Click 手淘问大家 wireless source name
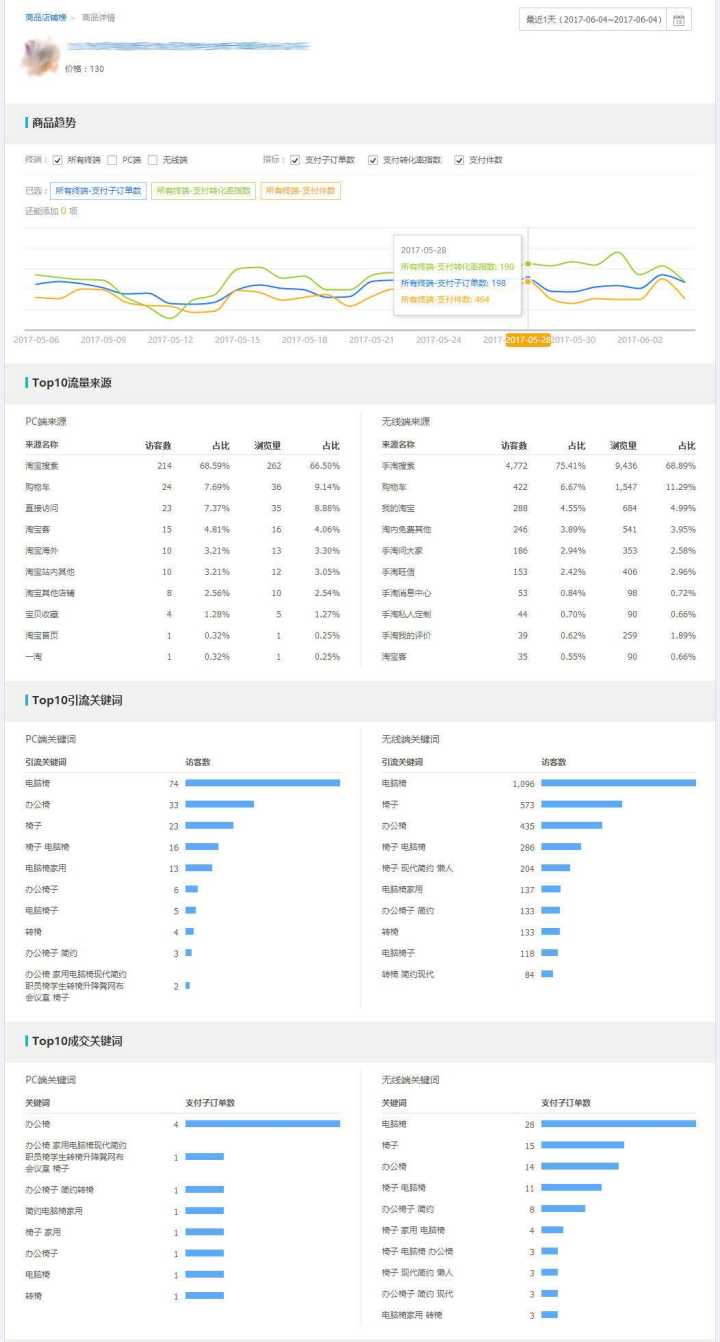The height and width of the screenshot is (1342, 720). [402, 551]
